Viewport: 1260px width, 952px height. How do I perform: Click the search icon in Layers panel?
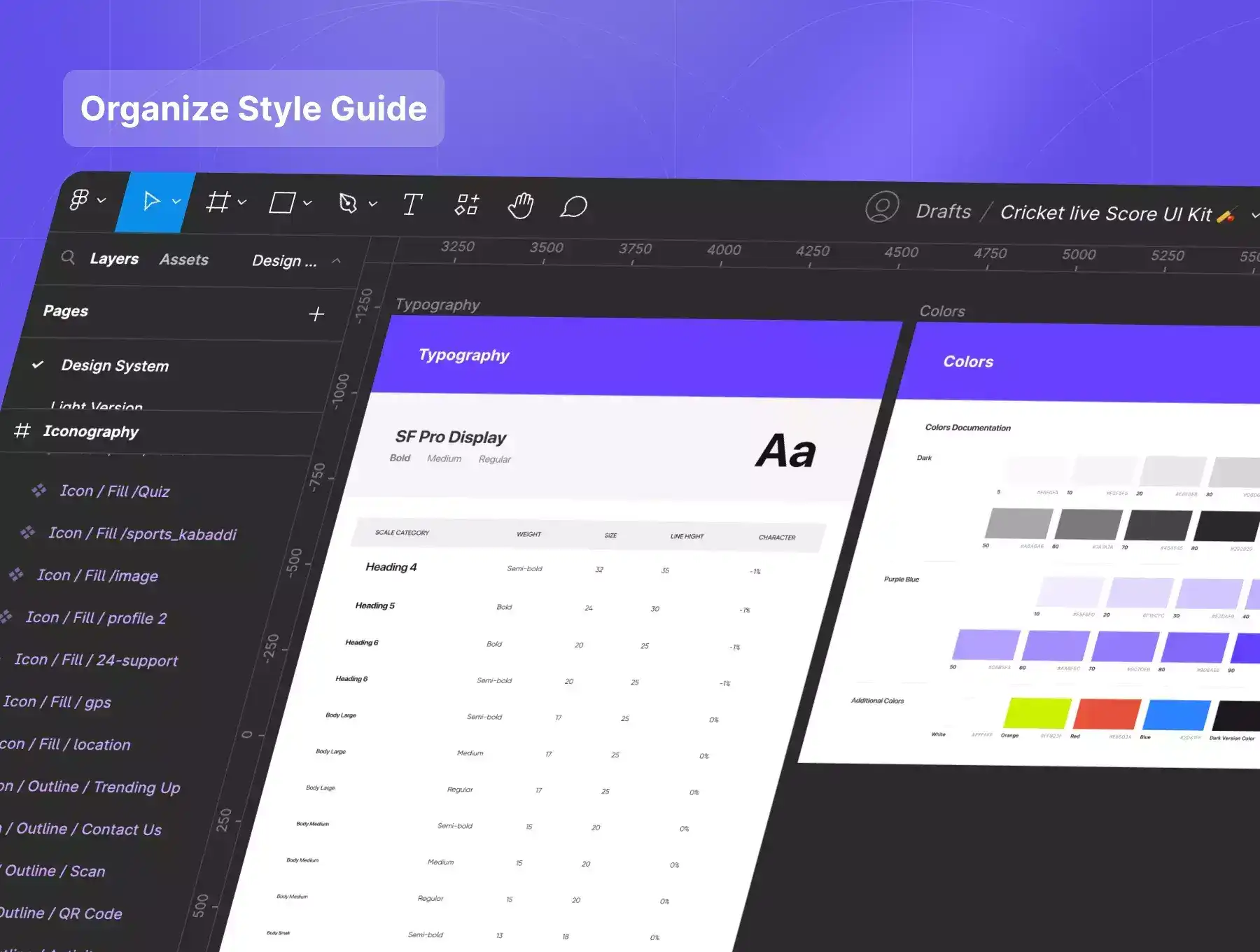(x=68, y=258)
